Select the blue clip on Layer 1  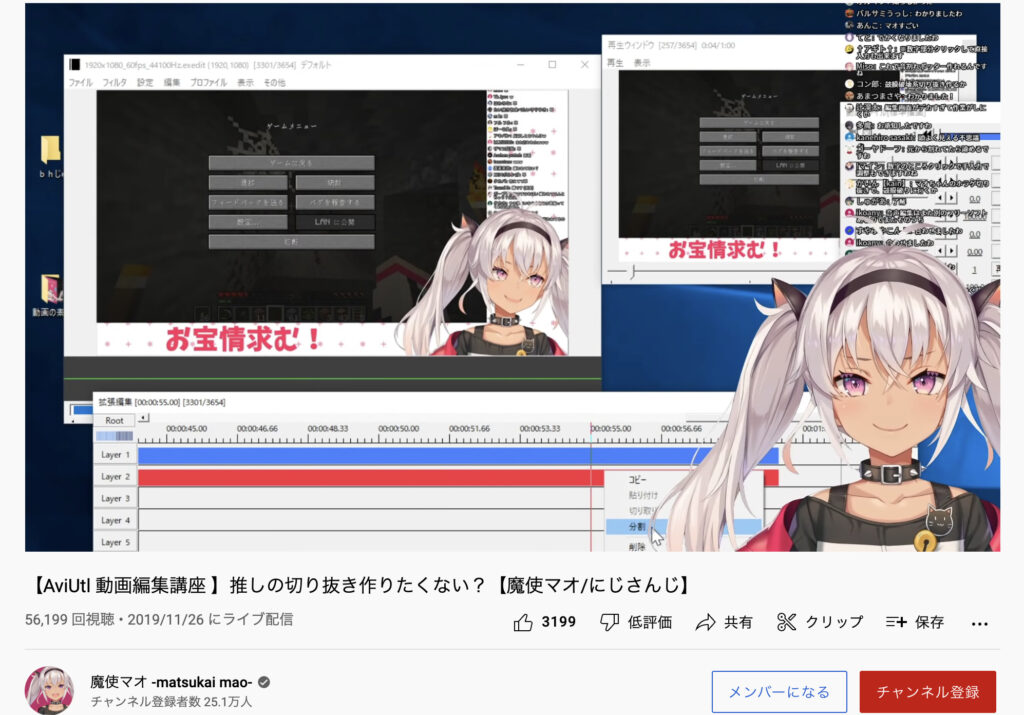point(458,455)
